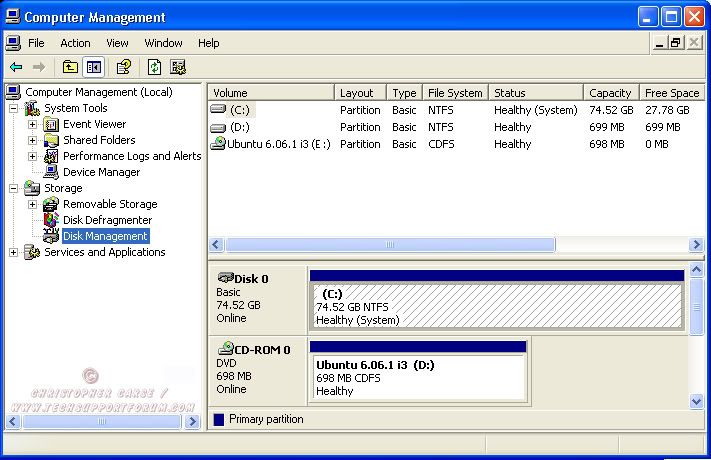Click the volume list horizontal scrollbar thumb
711x460 pixels.
[x=390, y=245]
